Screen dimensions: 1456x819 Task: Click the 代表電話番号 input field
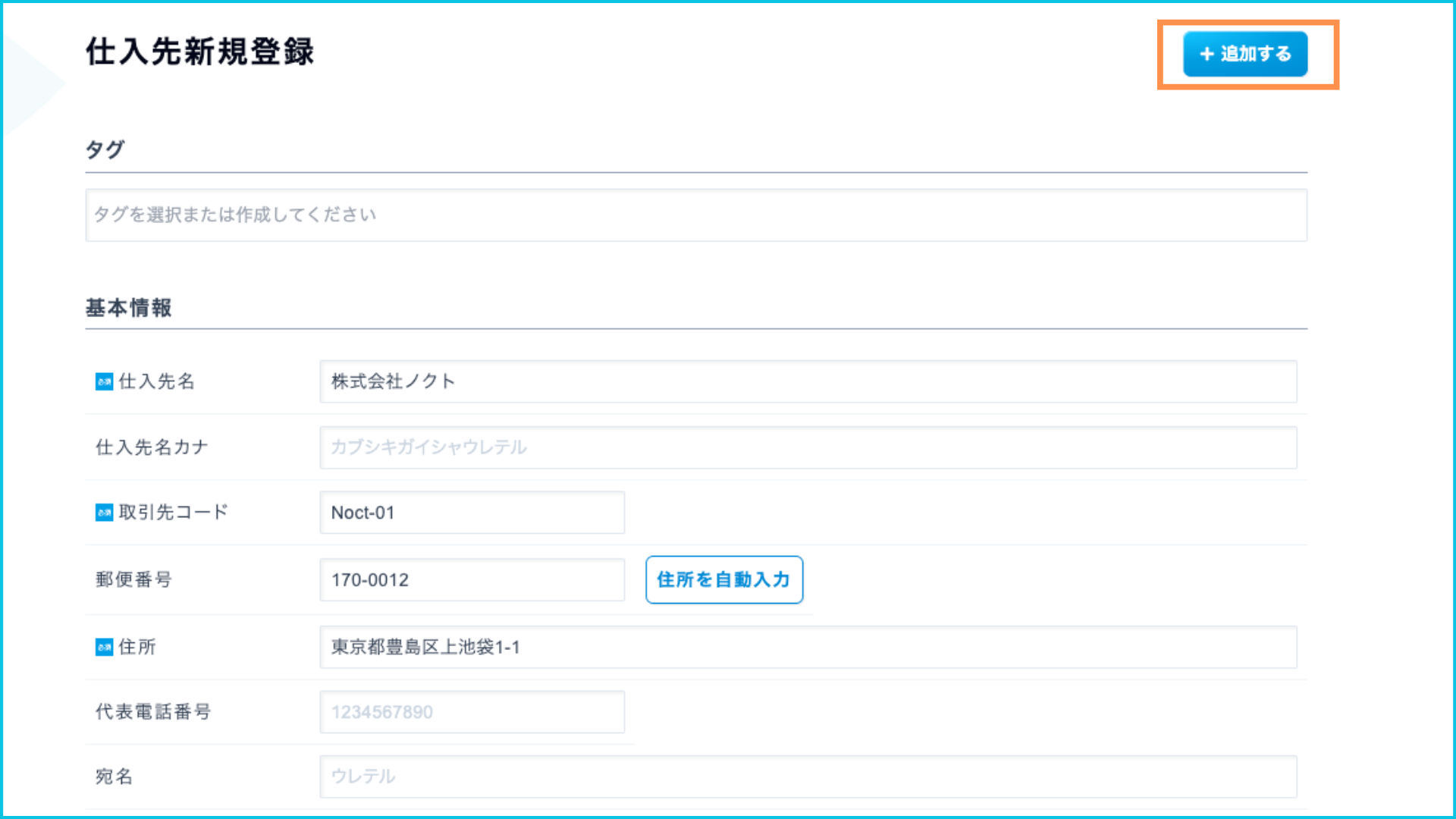point(472,712)
